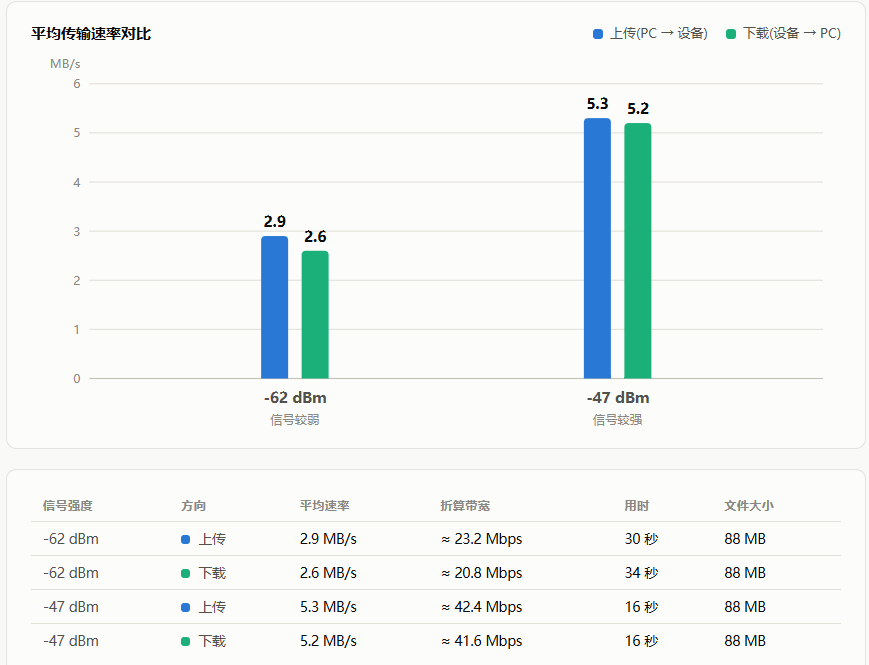Sort table by 平均速率 column header
The image size is (869, 665).
pyautogui.click(x=325, y=505)
